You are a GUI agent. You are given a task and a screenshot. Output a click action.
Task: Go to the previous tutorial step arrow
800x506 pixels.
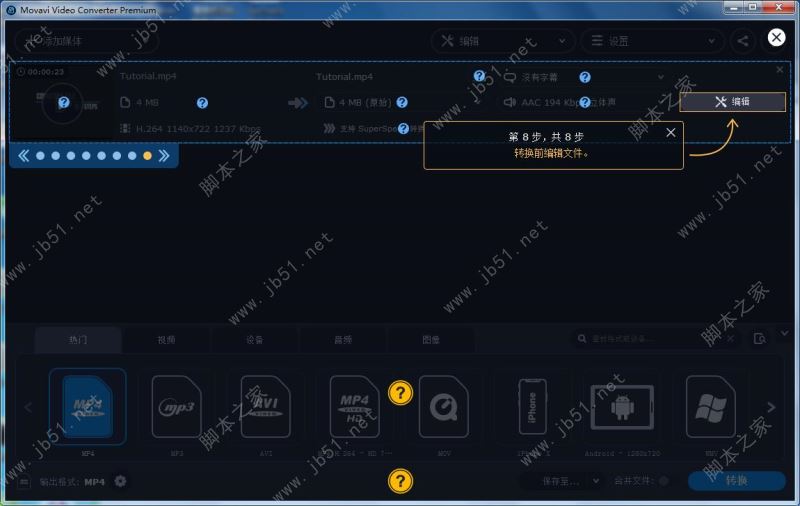pyautogui.click(x=23, y=156)
